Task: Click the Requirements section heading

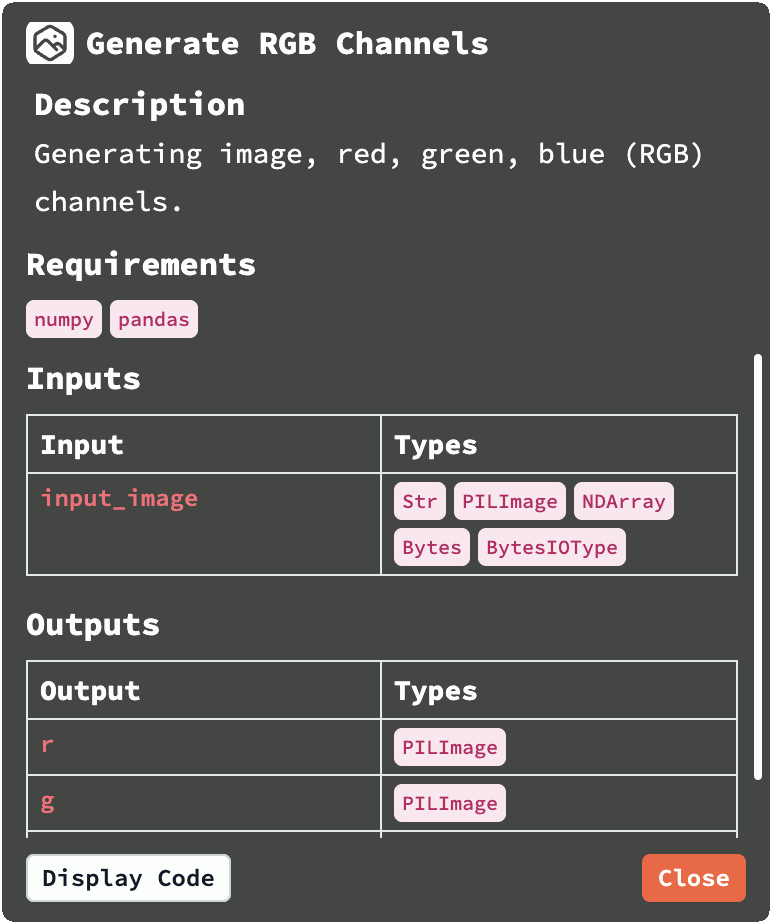Action: coord(141,265)
